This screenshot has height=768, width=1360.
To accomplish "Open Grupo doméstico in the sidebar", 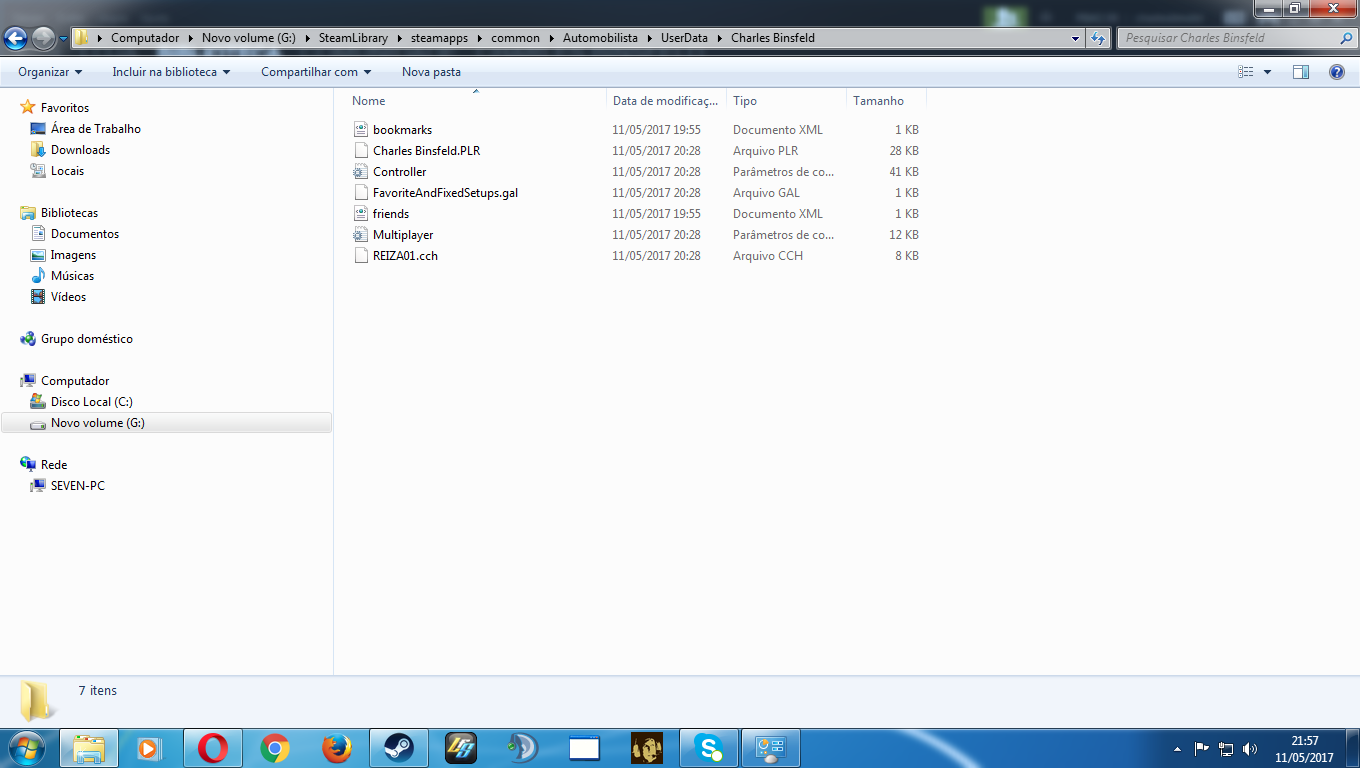I will (x=86, y=339).
